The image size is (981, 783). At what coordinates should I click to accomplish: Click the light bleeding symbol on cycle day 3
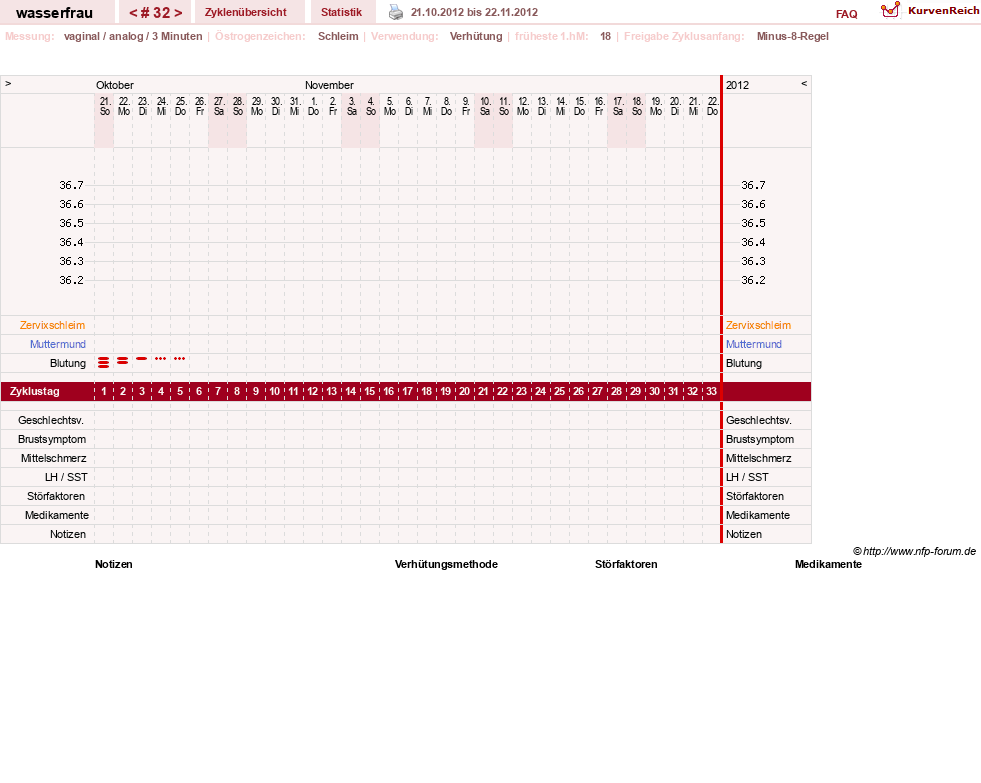pyautogui.click(x=142, y=358)
